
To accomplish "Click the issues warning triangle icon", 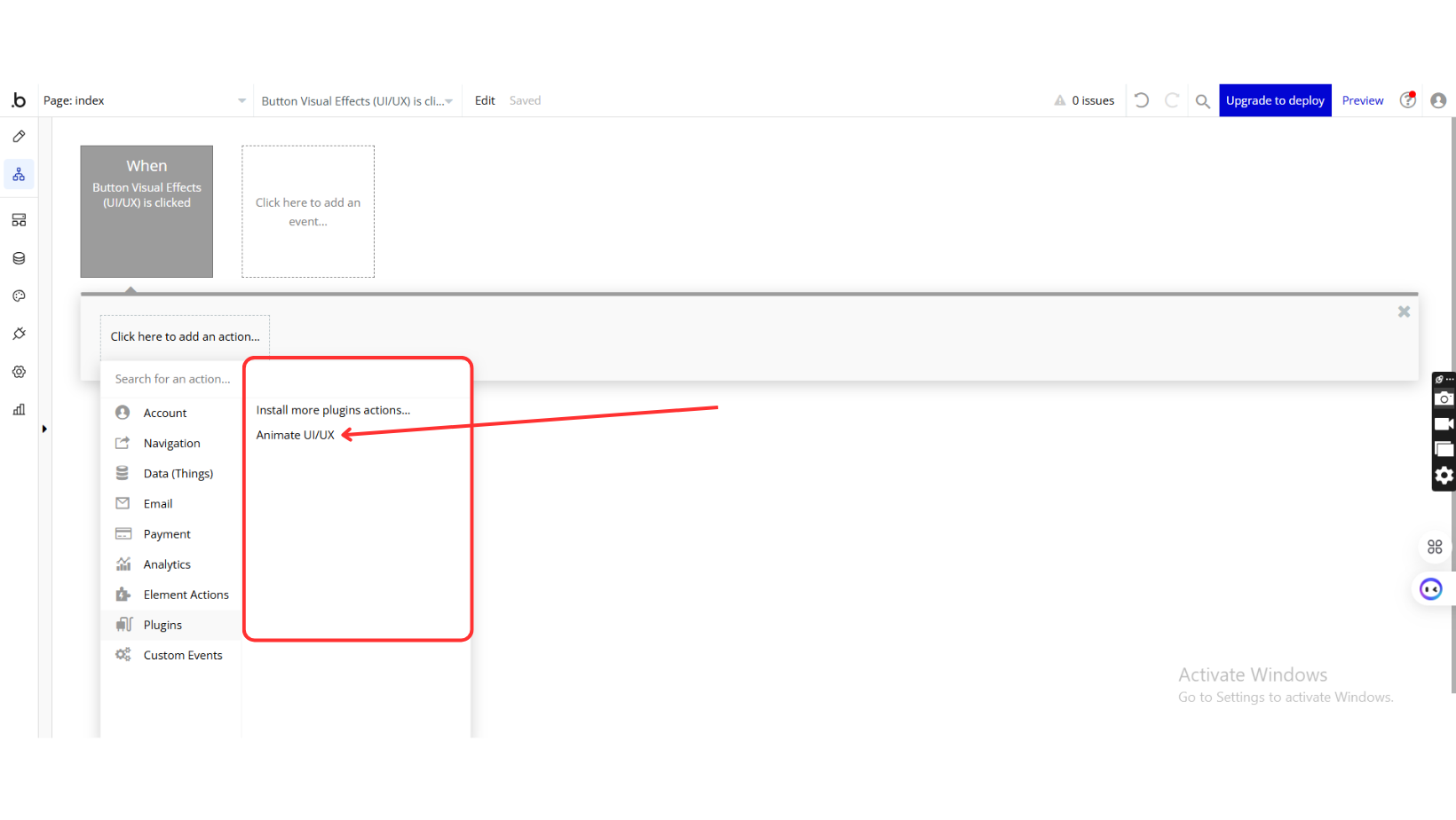I will click(x=1060, y=100).
